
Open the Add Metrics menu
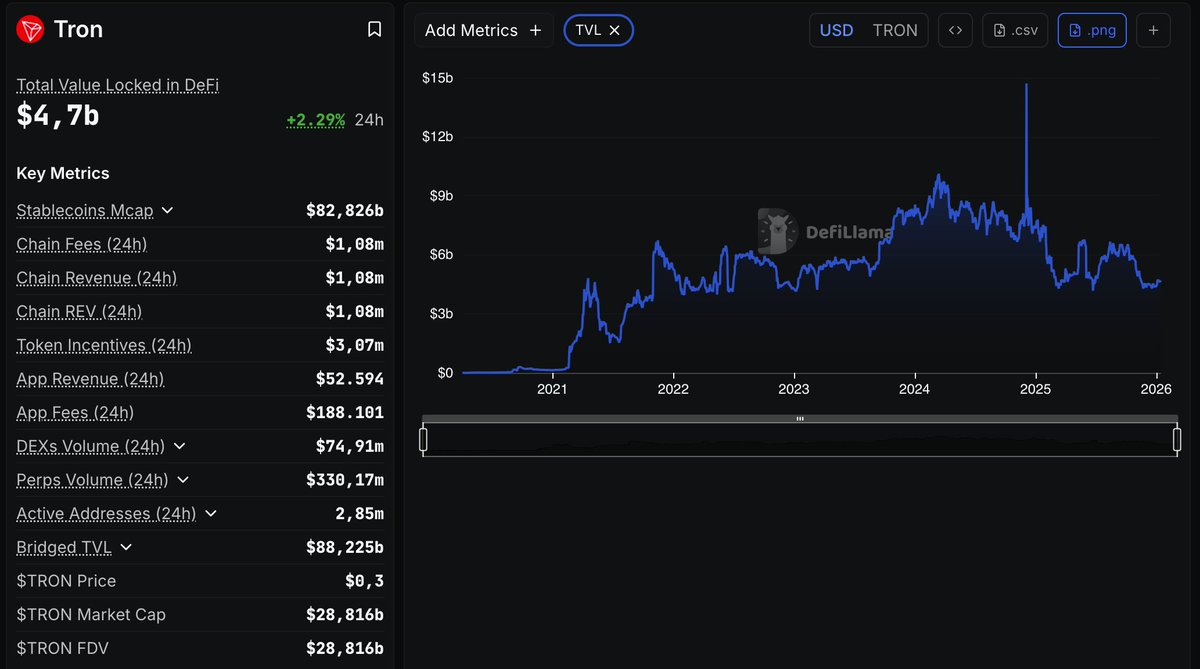pos(483,30)
